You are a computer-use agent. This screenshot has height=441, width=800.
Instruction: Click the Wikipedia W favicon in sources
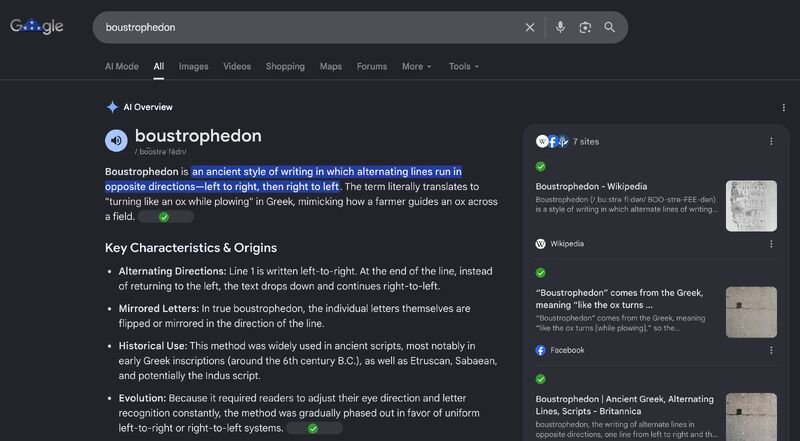[x=541, y=244]
